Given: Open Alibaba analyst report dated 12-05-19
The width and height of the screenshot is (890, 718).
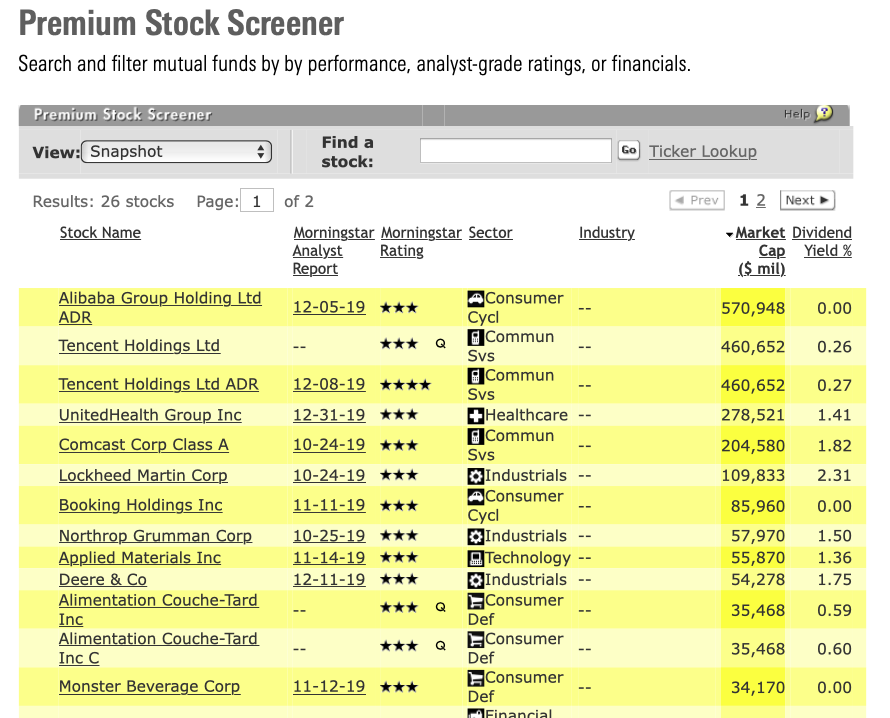Looking at the screenshot, I should click(329, 307).
